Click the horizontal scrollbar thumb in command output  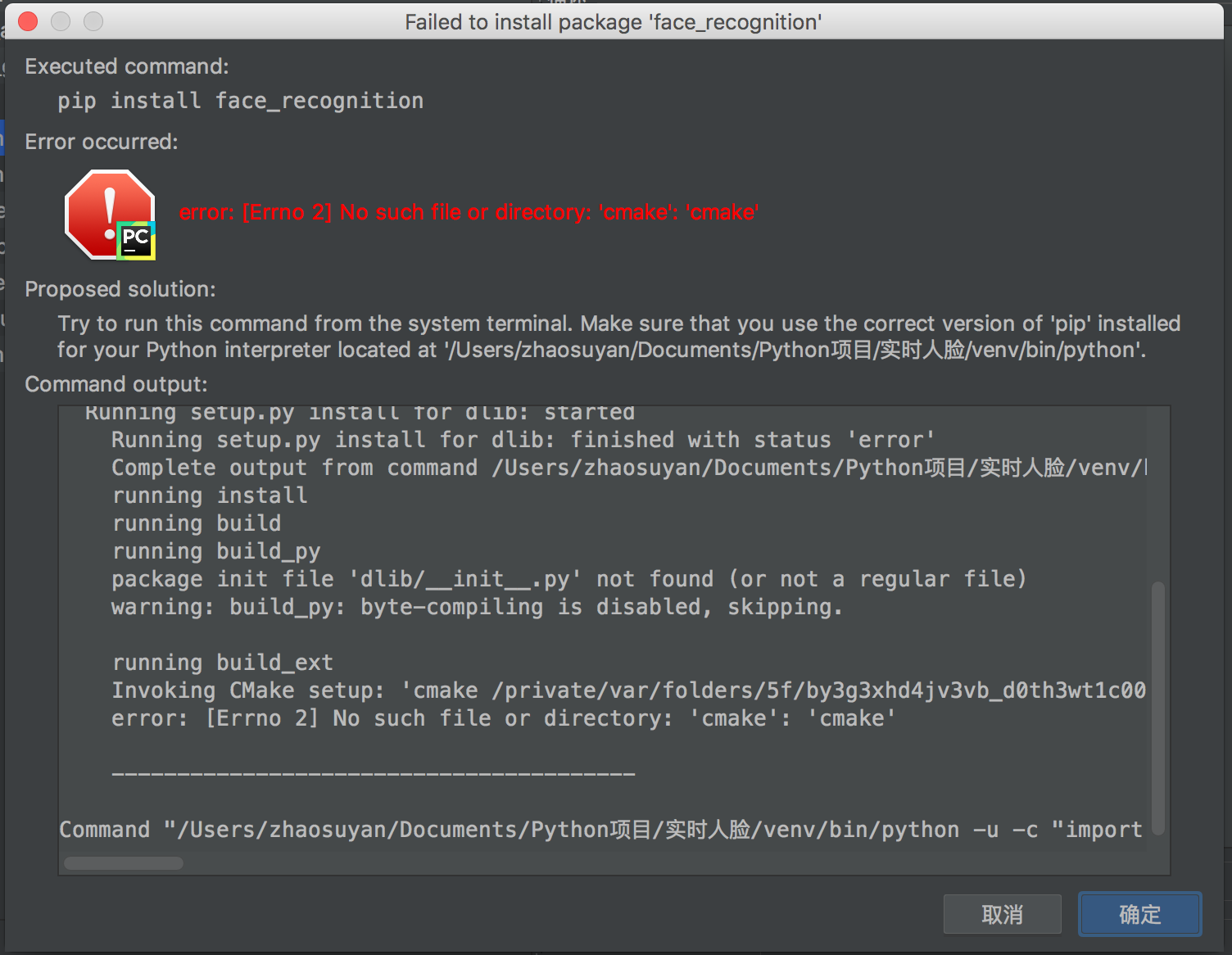[x=124, y=863]
